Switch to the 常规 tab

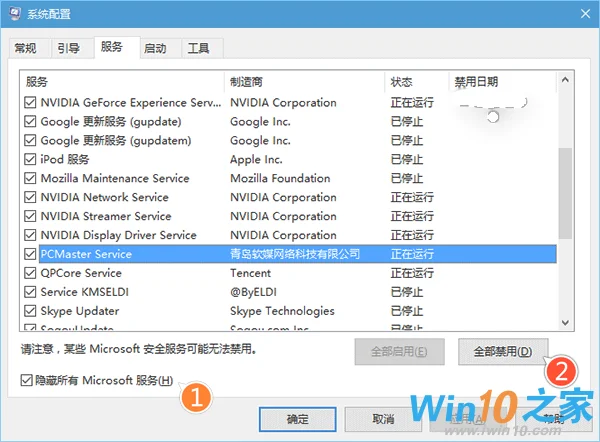(25, 48)
